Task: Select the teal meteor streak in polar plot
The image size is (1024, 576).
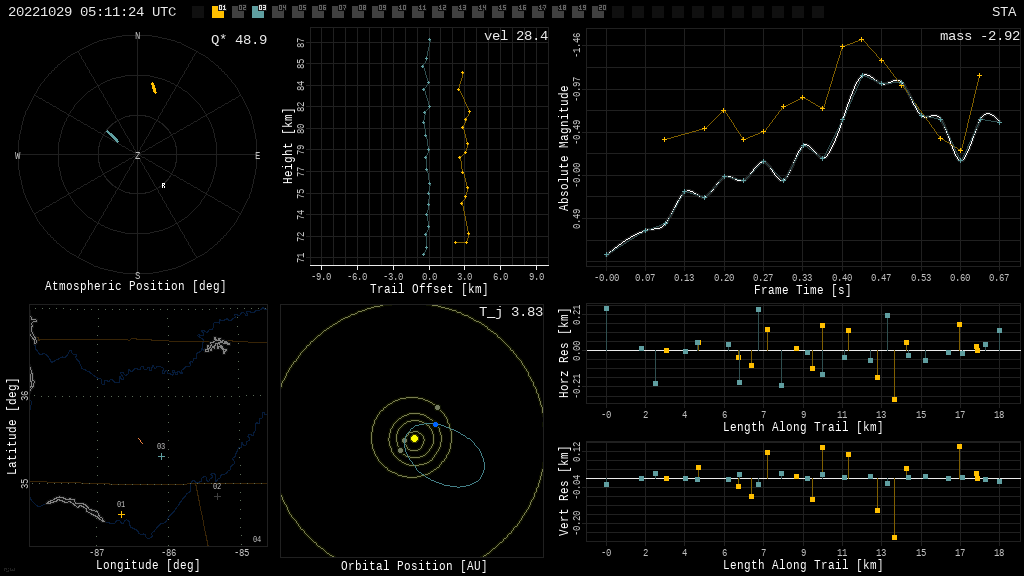Action: coord(112,136)
